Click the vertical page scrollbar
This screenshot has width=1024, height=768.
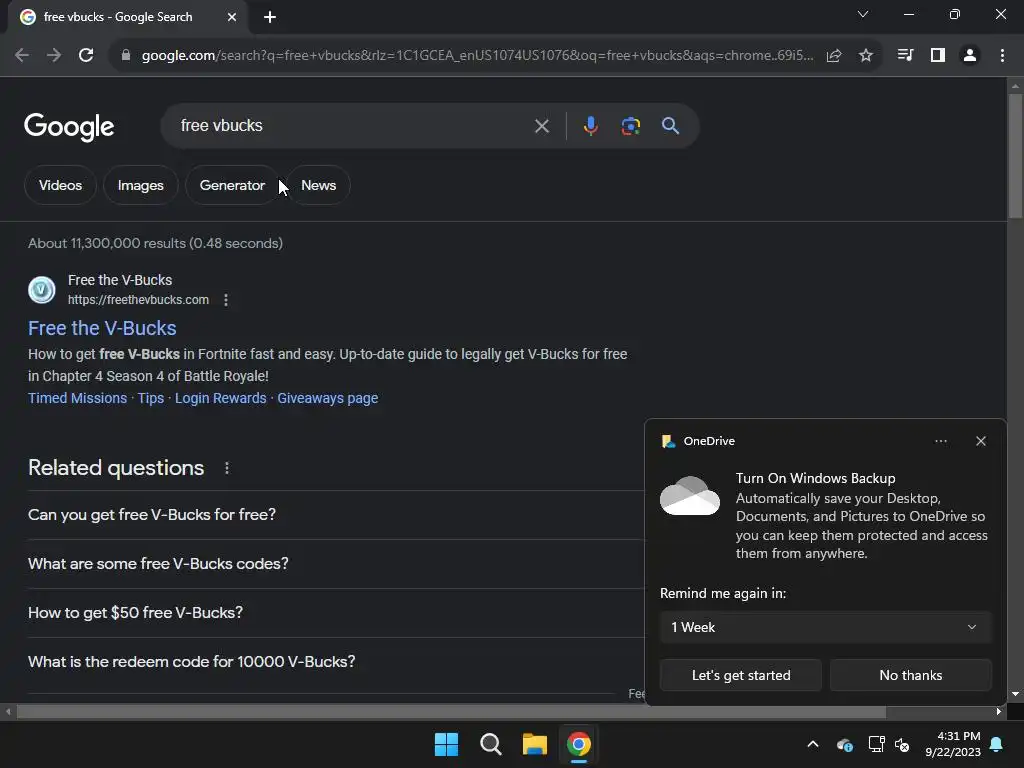point(1015,157)
